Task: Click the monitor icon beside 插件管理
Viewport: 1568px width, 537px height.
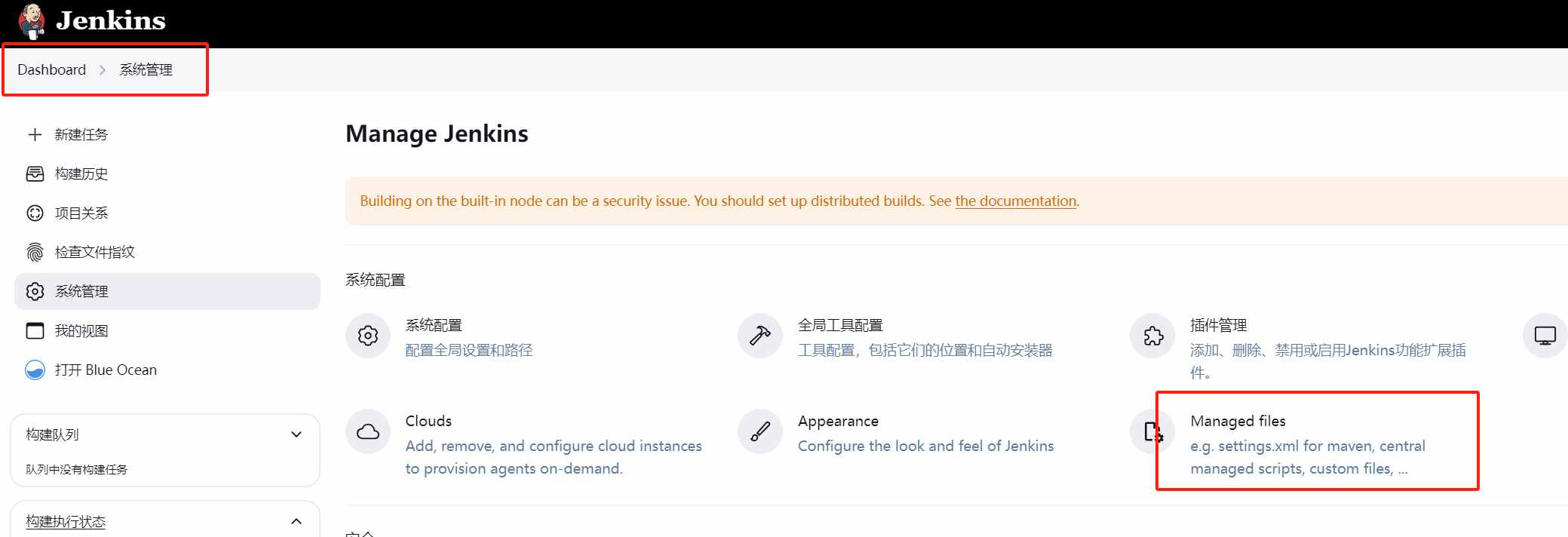Action: tap(1545, 336)
